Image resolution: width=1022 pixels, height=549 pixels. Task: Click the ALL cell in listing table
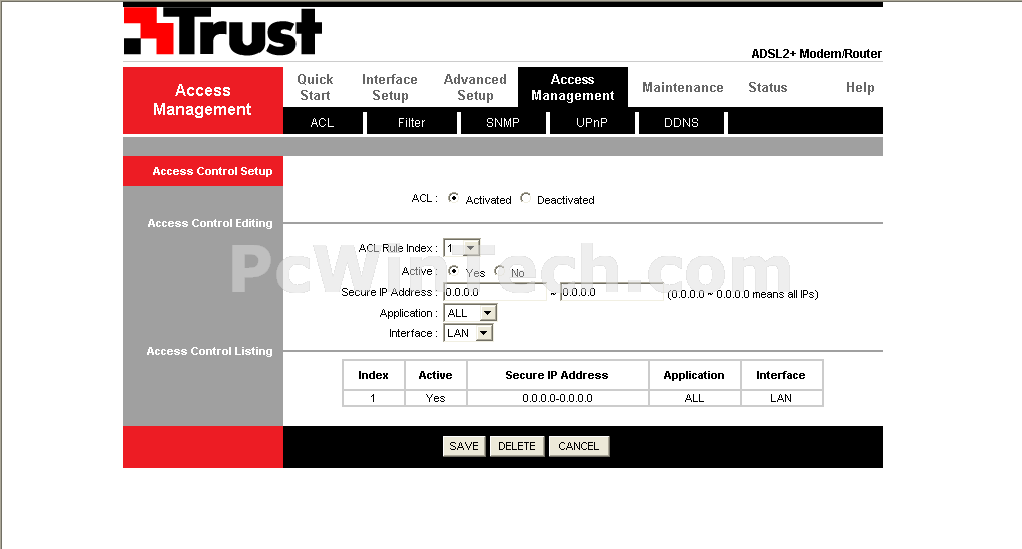[694, 398]
